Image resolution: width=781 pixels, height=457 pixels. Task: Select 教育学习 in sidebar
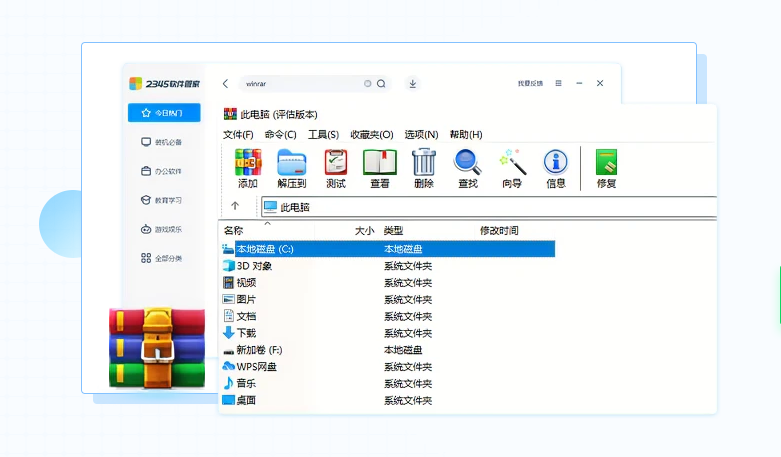[x=162, y=200]
